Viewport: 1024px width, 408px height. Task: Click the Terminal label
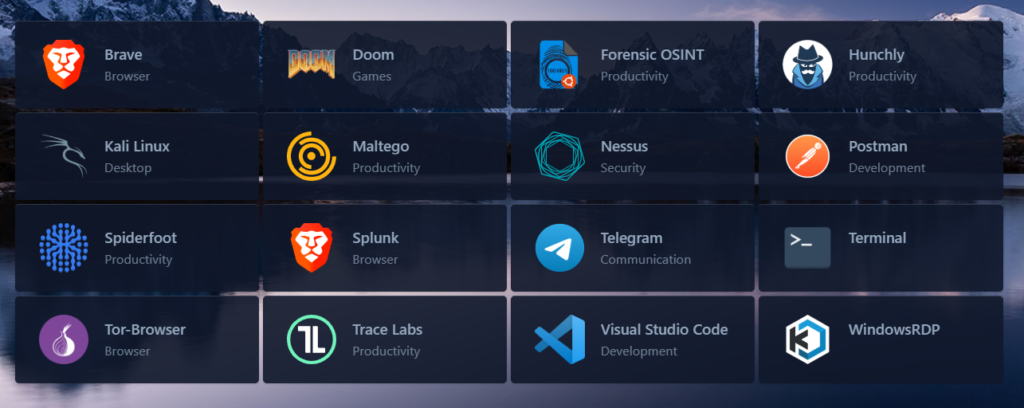(878, 238)
